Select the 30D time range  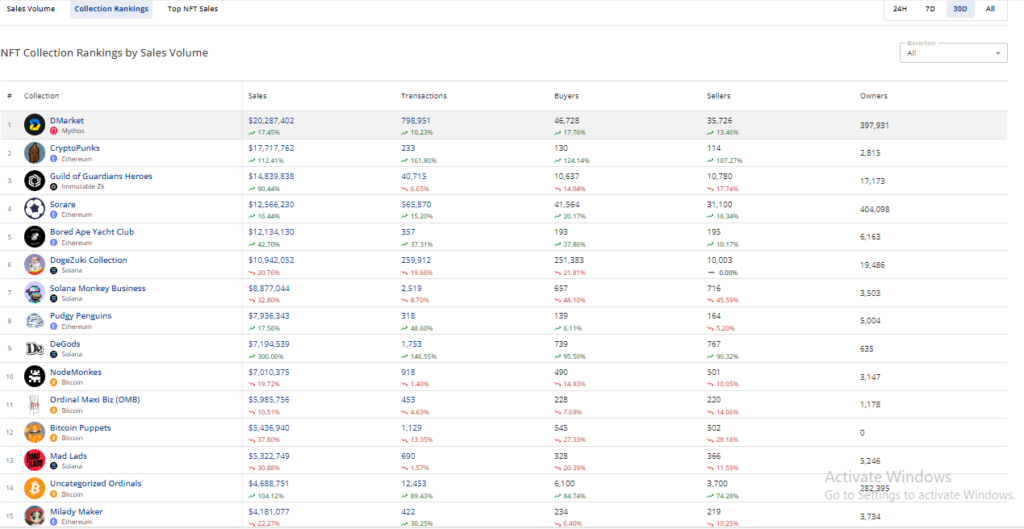[x=960, y=9]
